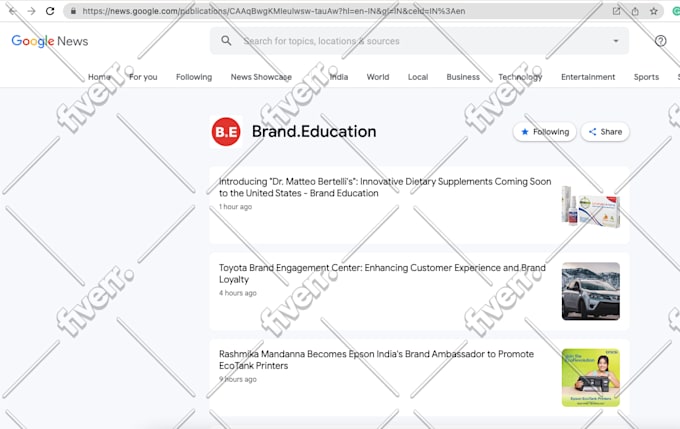Click the Brand.Education publication title
The width and height of the screenshot is (680, 429).
coord(314,131)
